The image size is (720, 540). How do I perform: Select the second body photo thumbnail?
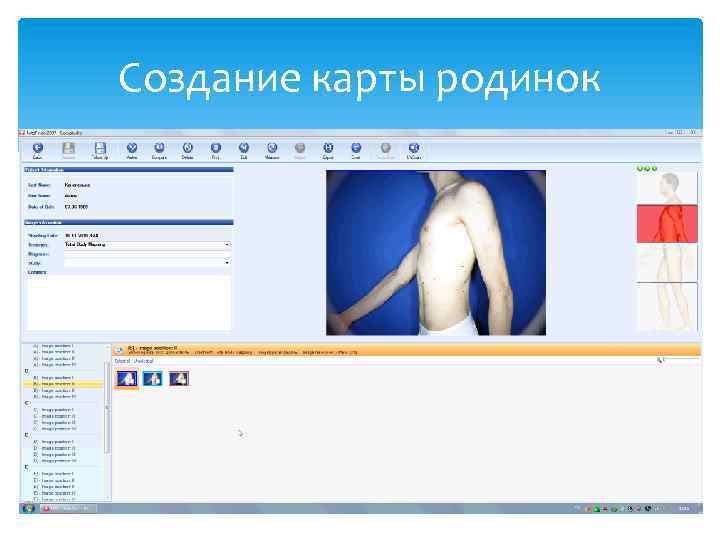tap(152, 379)
